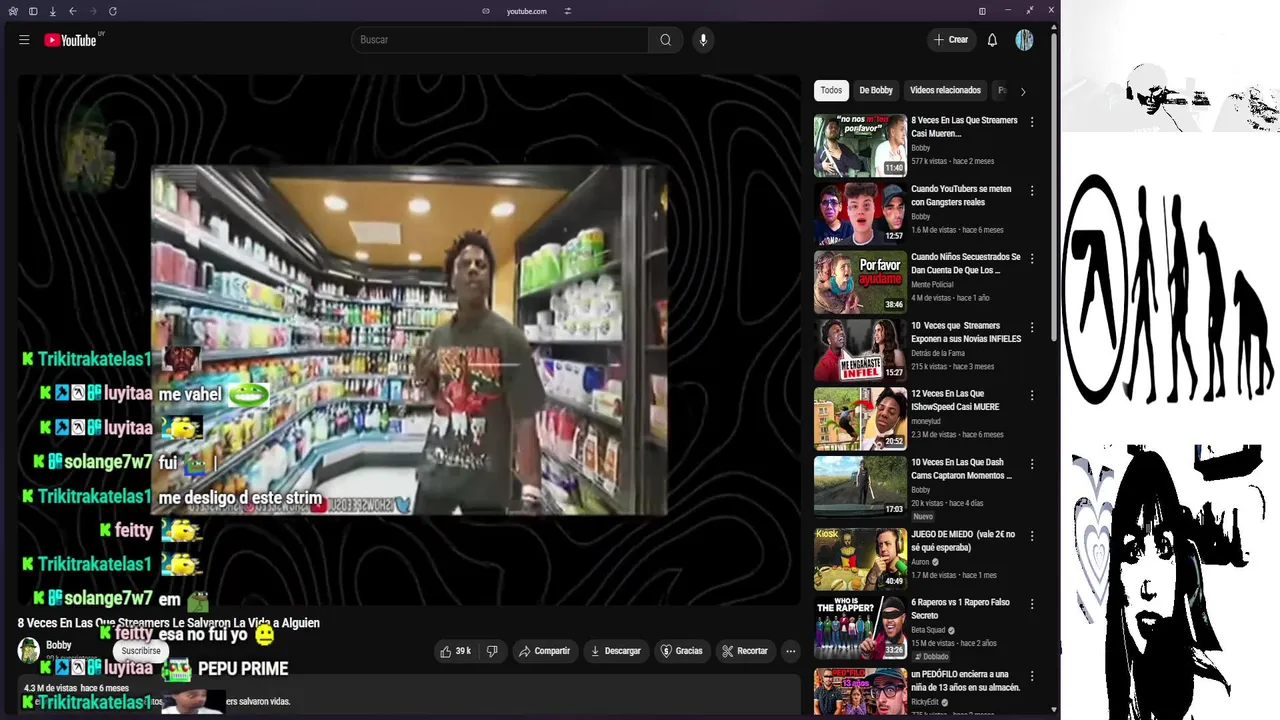Reload the page in the browser
Image resolution: width=1280 pixels, height=720 pixels.
pos(112,11)
